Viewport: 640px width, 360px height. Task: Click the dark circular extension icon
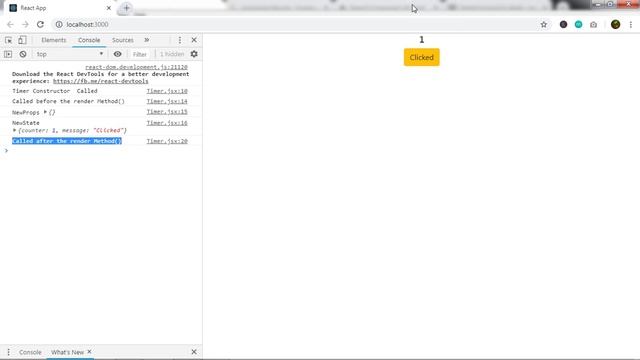coord(563,24)
